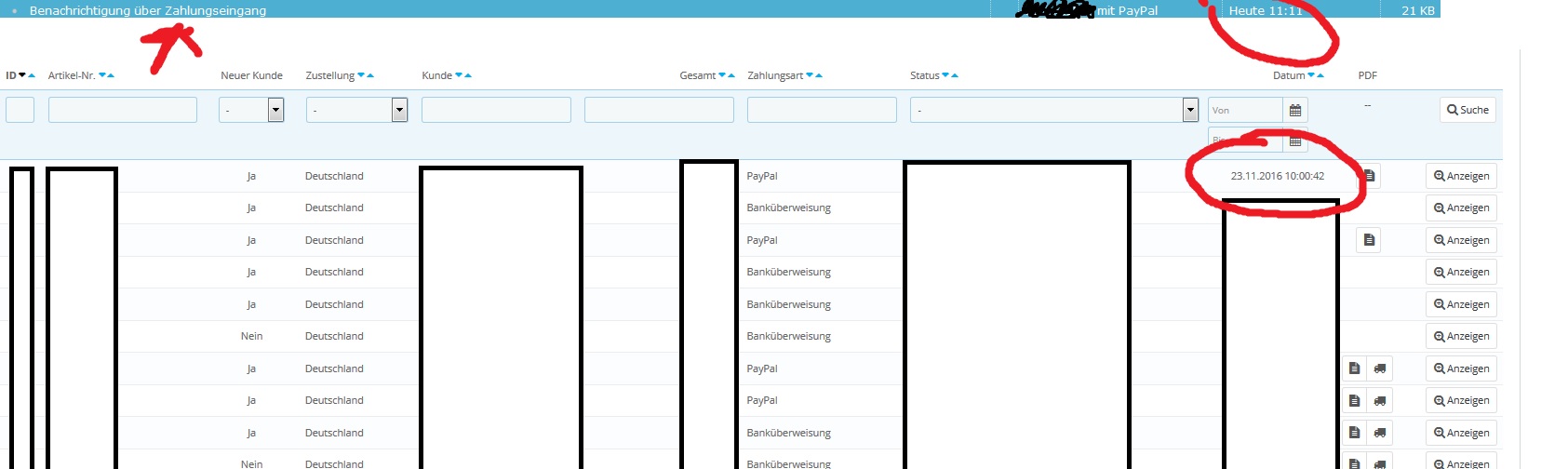
Task: Click the date 23.11.2016 10:00:42
Action: tap(1277, 176)
